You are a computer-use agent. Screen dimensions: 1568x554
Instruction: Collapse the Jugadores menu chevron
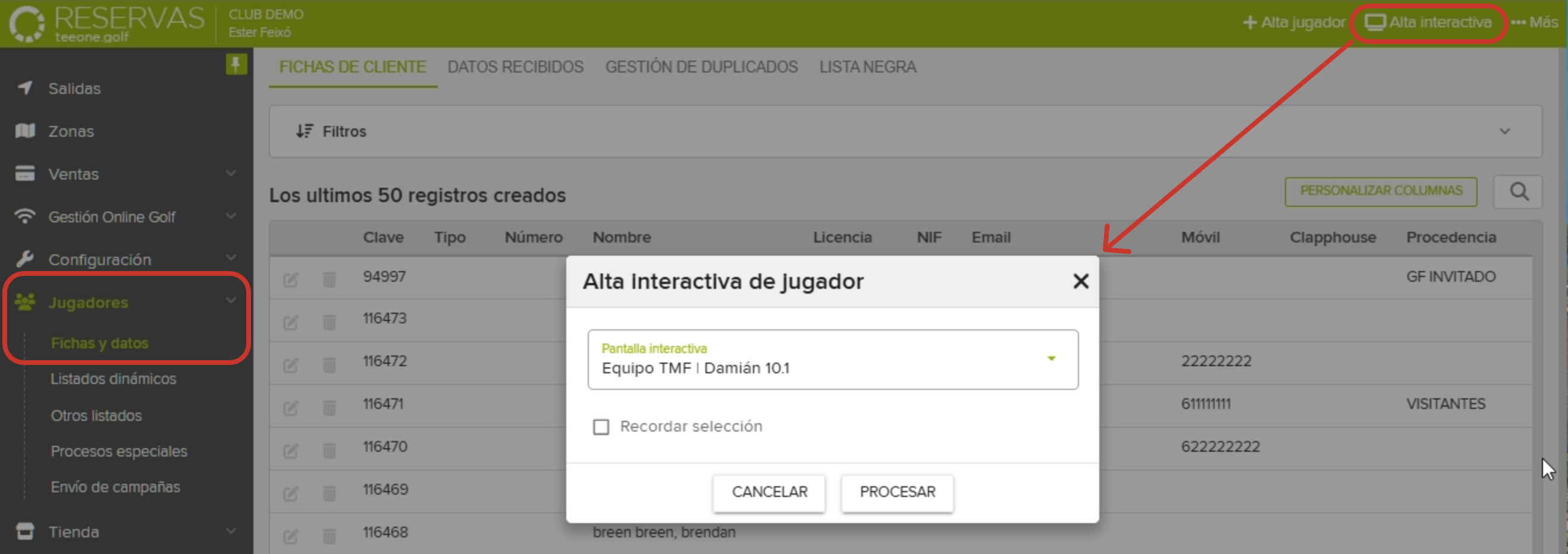pos(231,300)
